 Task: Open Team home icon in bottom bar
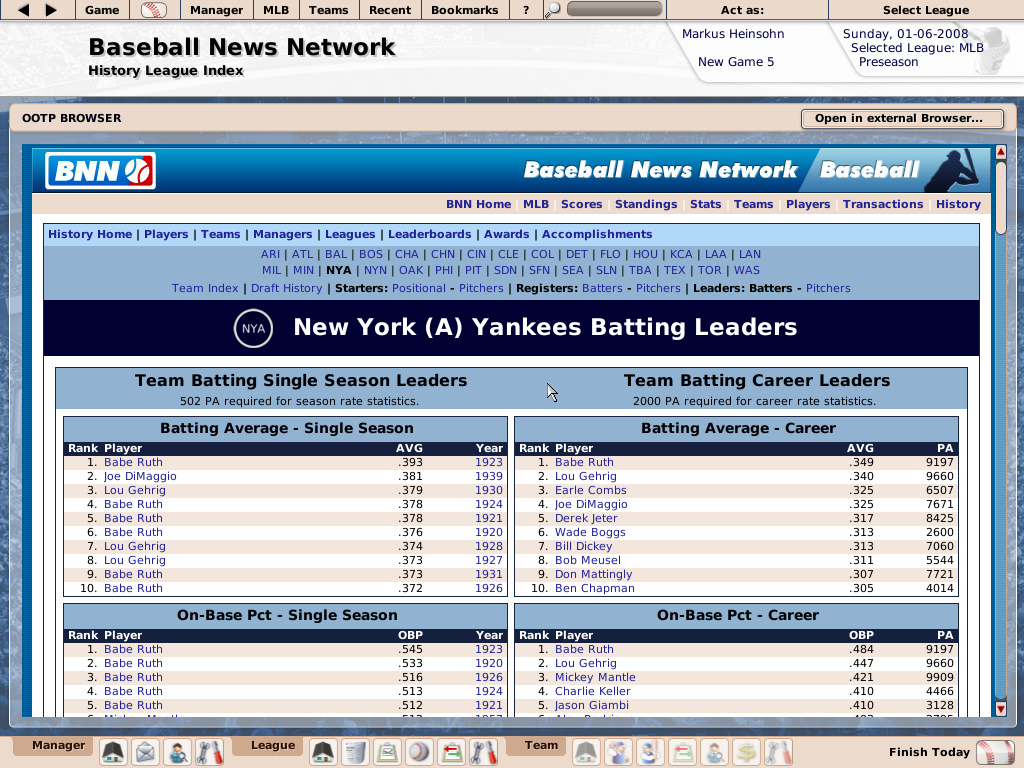click(586, 752)
